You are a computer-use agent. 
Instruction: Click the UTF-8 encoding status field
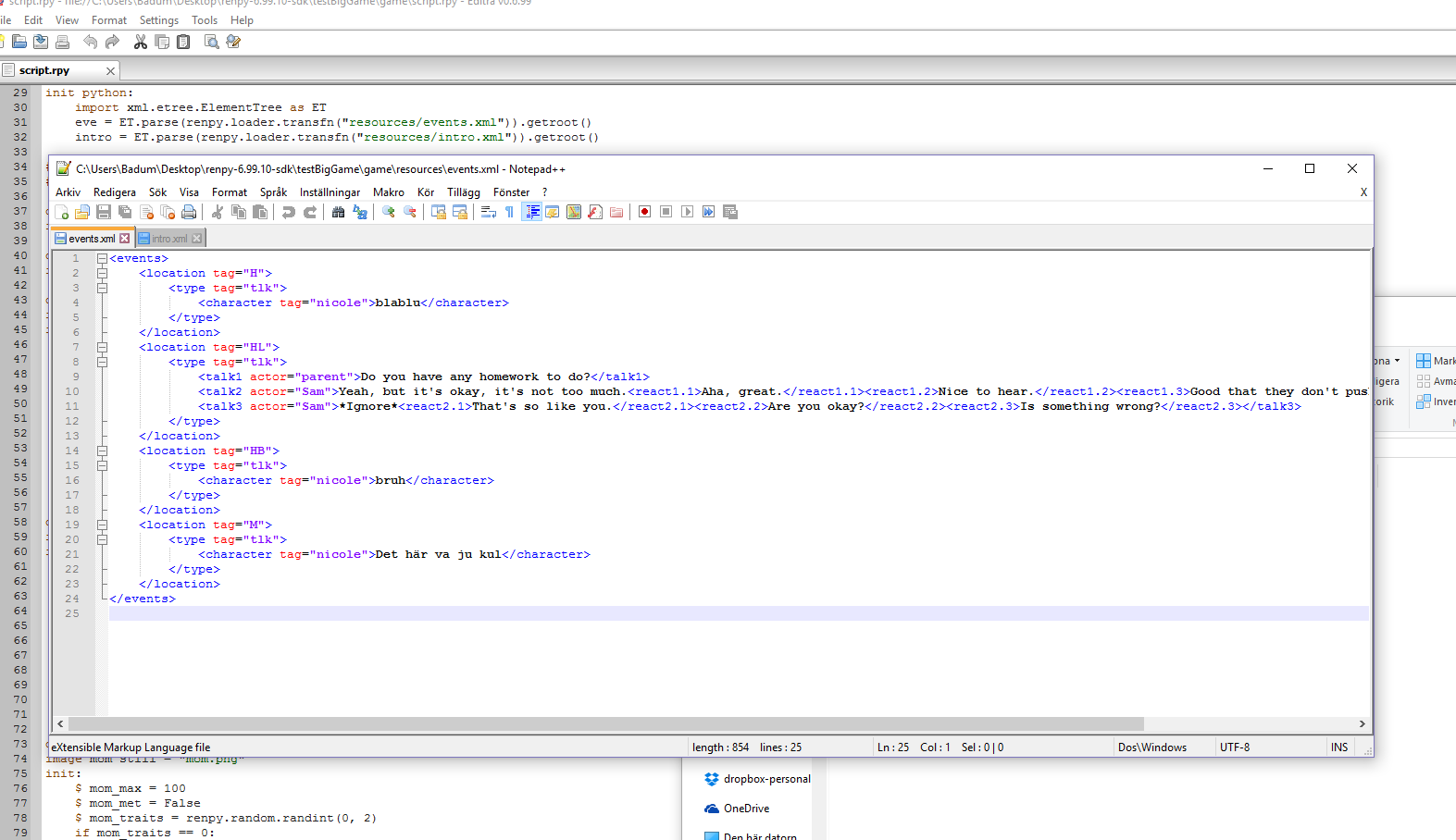(1234, 747)
